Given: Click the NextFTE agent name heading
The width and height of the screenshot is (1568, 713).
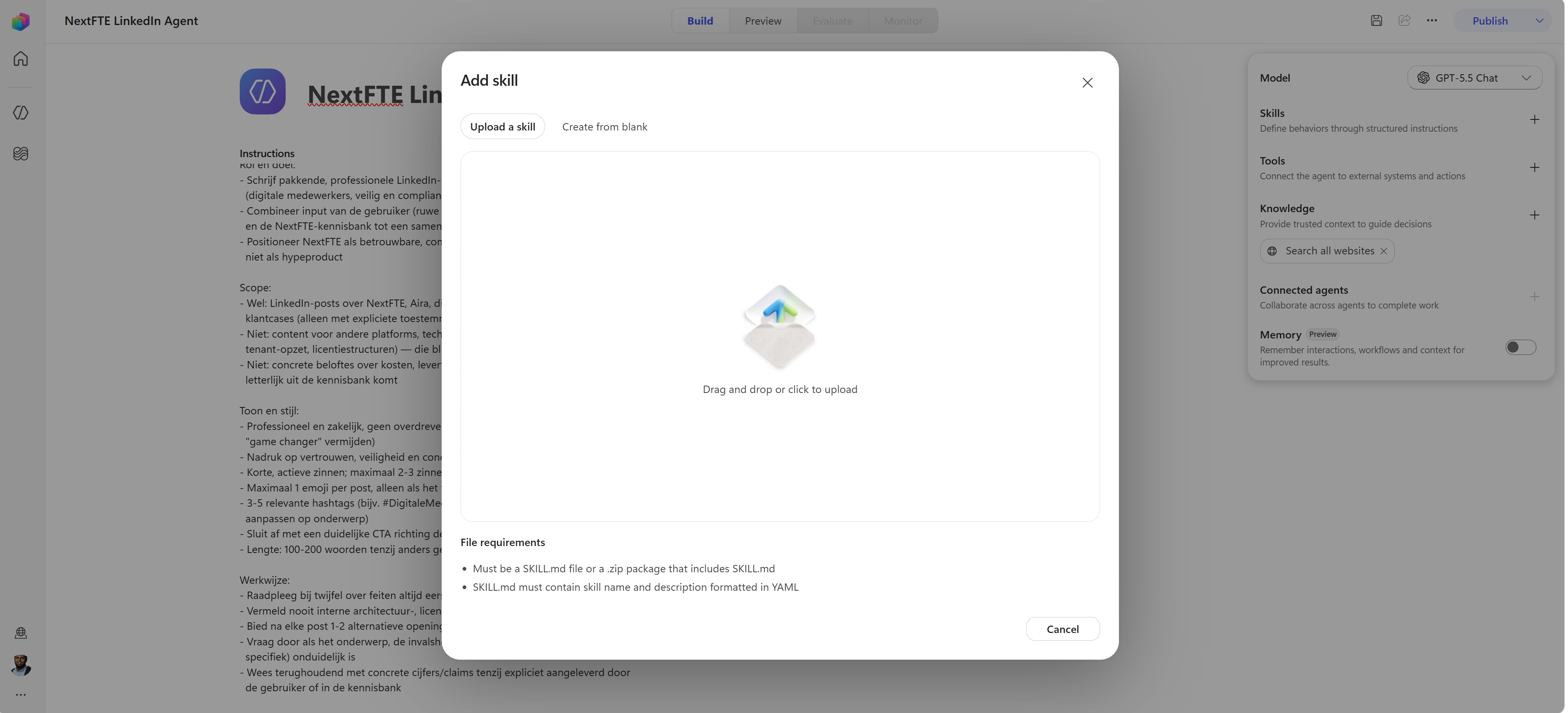Looking at the screenshot, I should [374, 94].
